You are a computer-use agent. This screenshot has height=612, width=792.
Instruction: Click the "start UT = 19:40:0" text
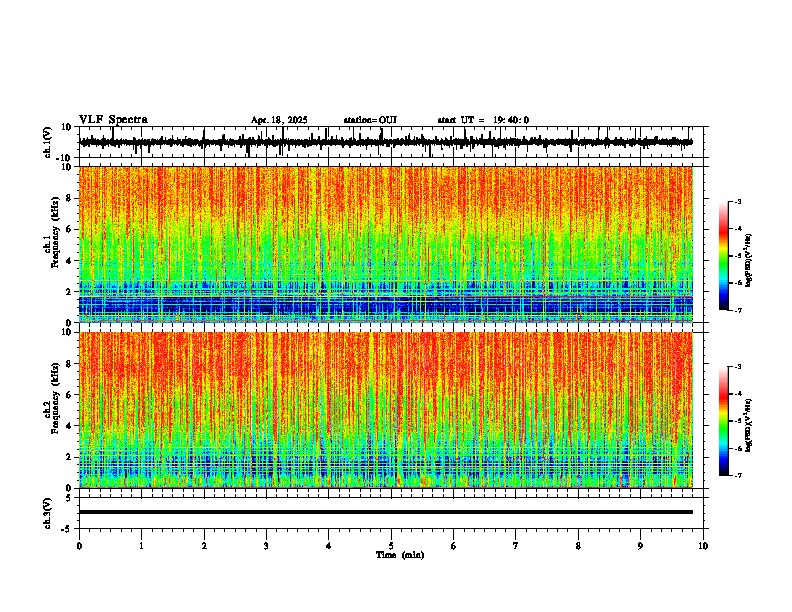483,120
